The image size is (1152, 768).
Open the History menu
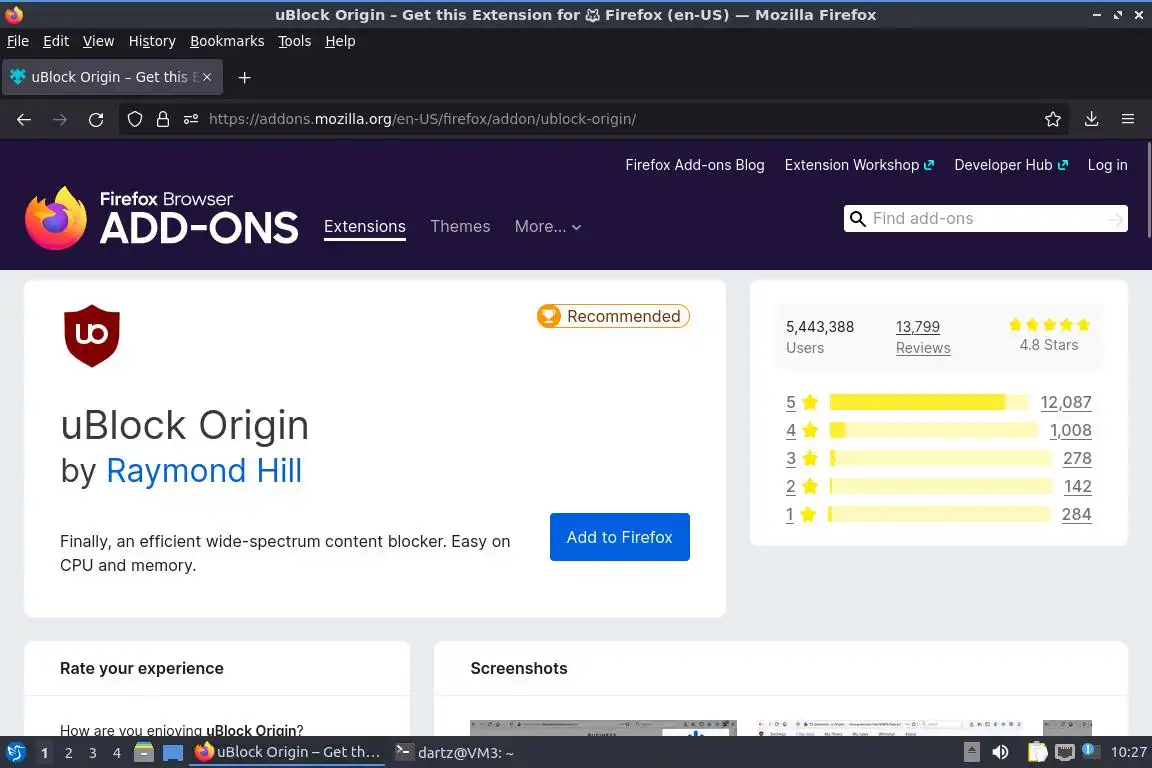click(x=152, y=41)
